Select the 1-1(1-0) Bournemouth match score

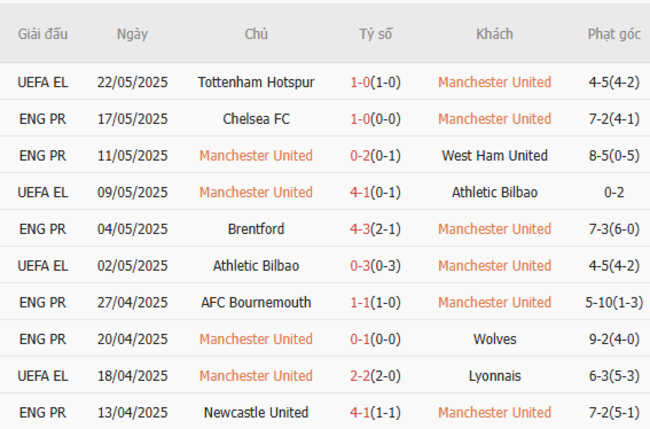(x=375, y=302)
